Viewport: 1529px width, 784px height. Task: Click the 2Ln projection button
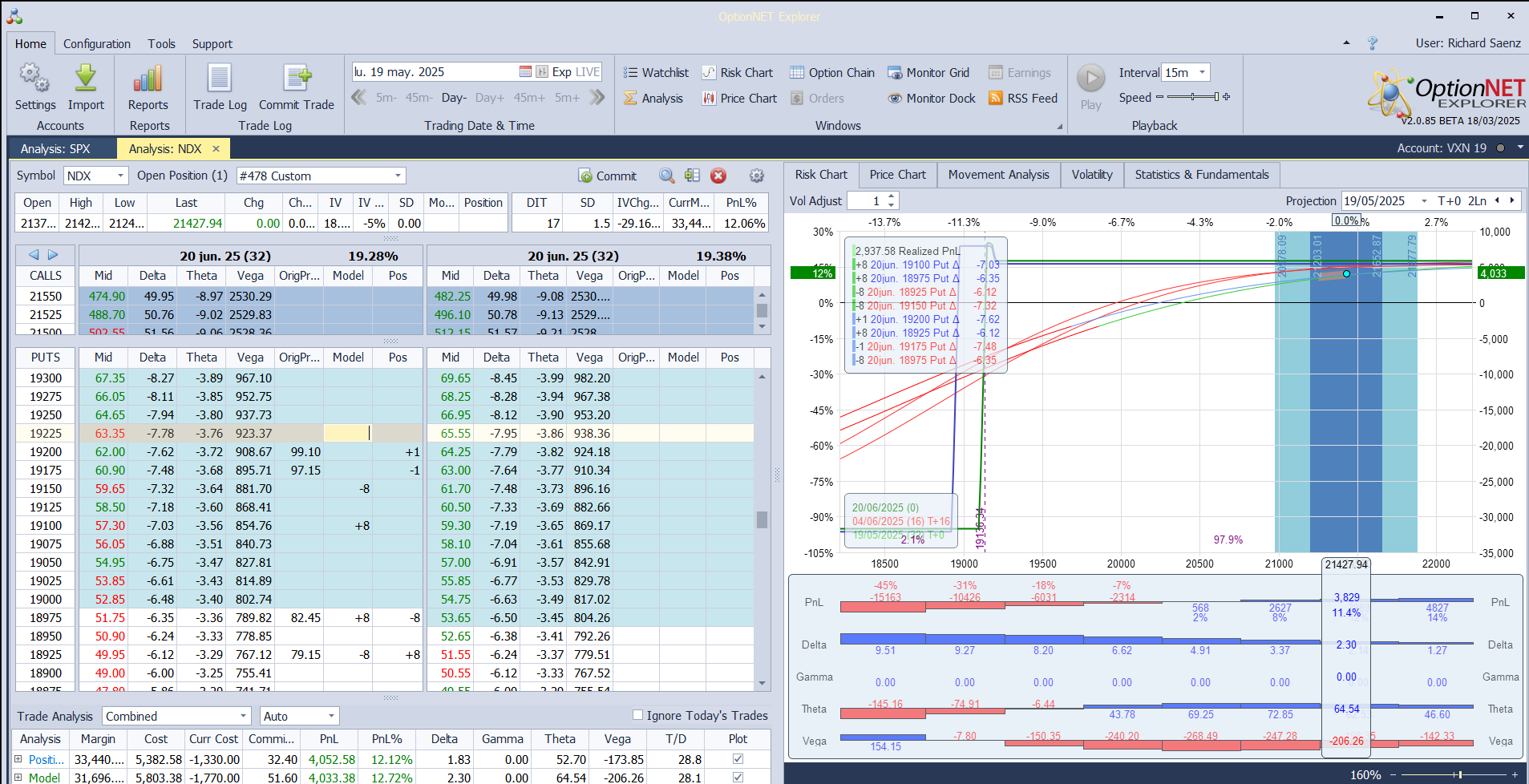click(x=1477, y=201)
